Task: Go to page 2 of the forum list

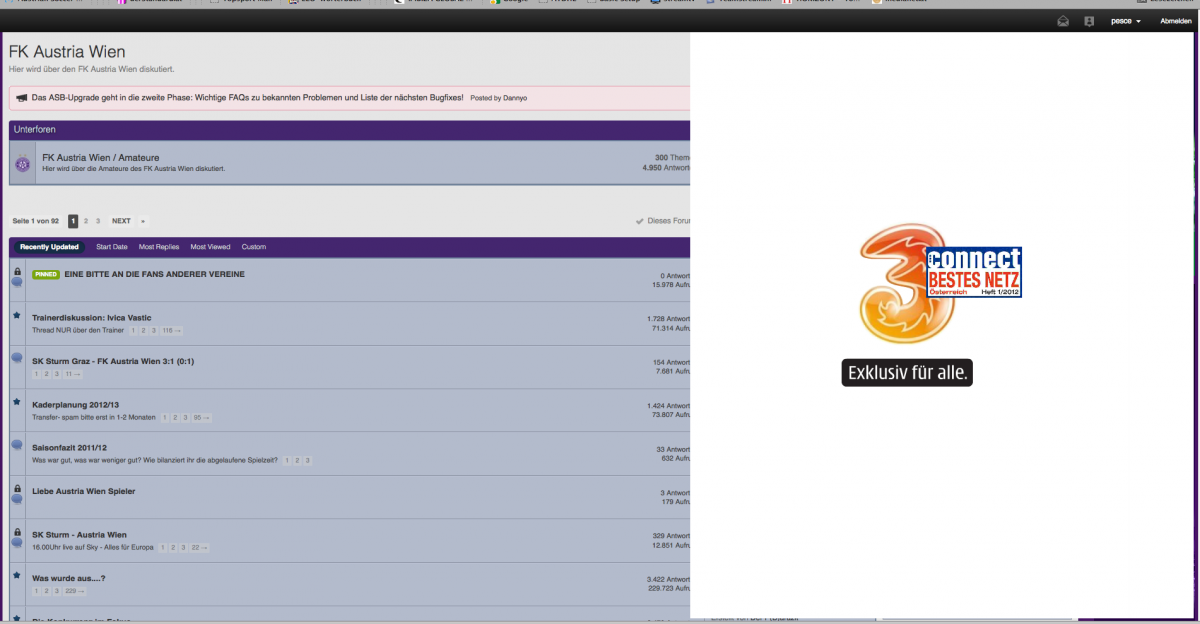Action: click(86, 221)
